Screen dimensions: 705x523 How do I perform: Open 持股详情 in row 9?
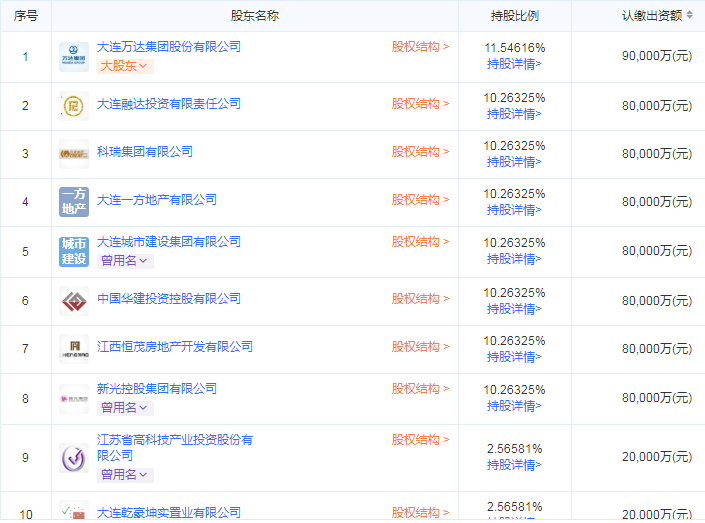(514, 465)
